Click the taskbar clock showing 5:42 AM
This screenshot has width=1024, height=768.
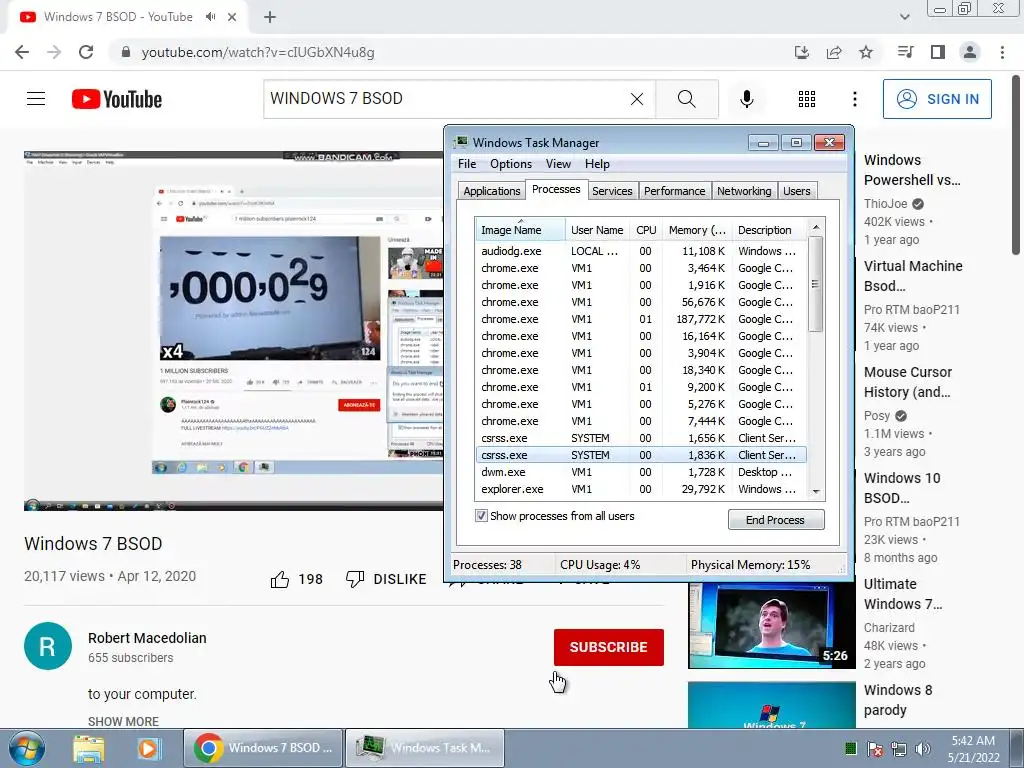tap(973, 749)
